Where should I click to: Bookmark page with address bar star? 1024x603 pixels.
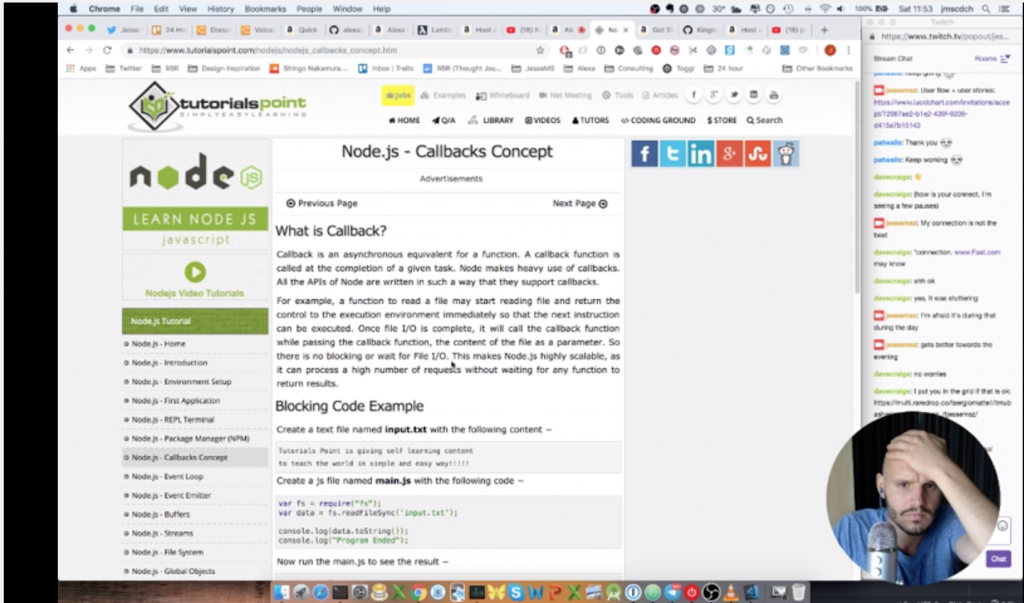coord(540,50)
